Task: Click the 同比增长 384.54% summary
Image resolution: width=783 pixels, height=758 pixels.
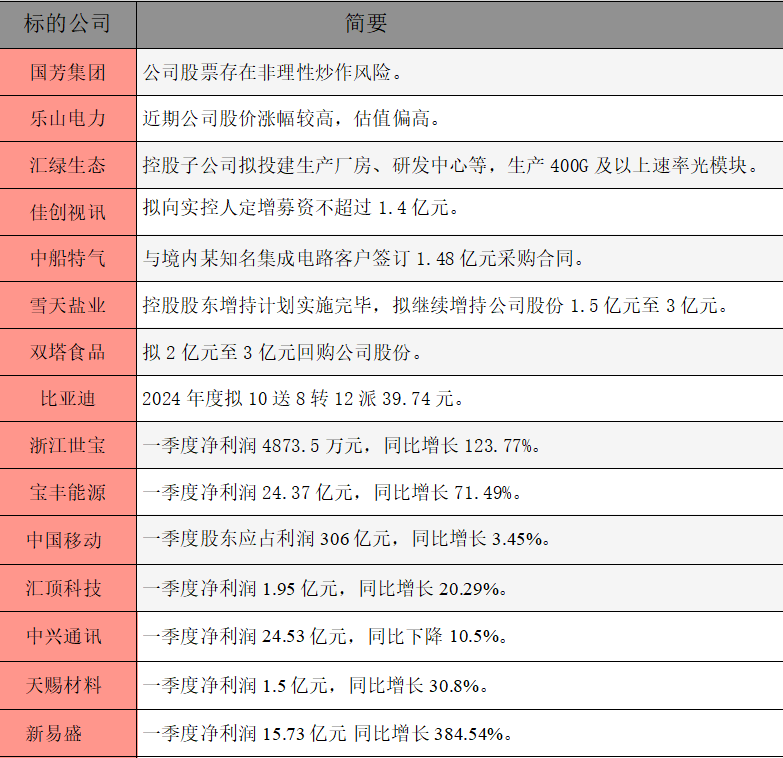Action: click(x=328, y=734)
